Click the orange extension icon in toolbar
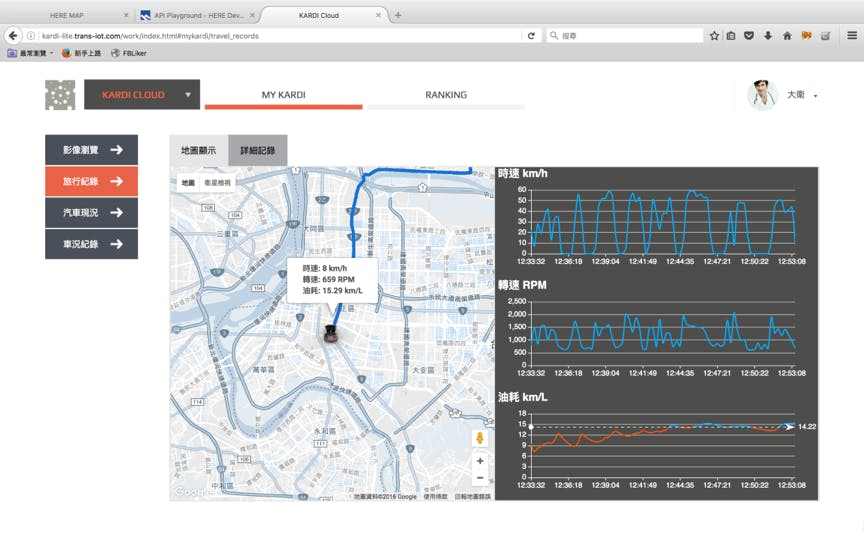 pos(806,36)
